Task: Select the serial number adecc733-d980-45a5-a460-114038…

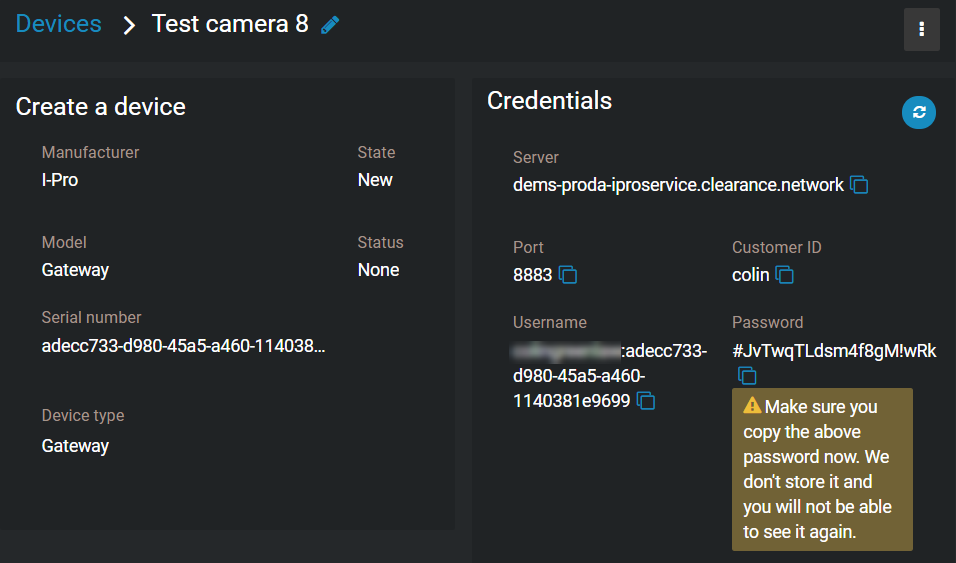Action: (184, 346)
